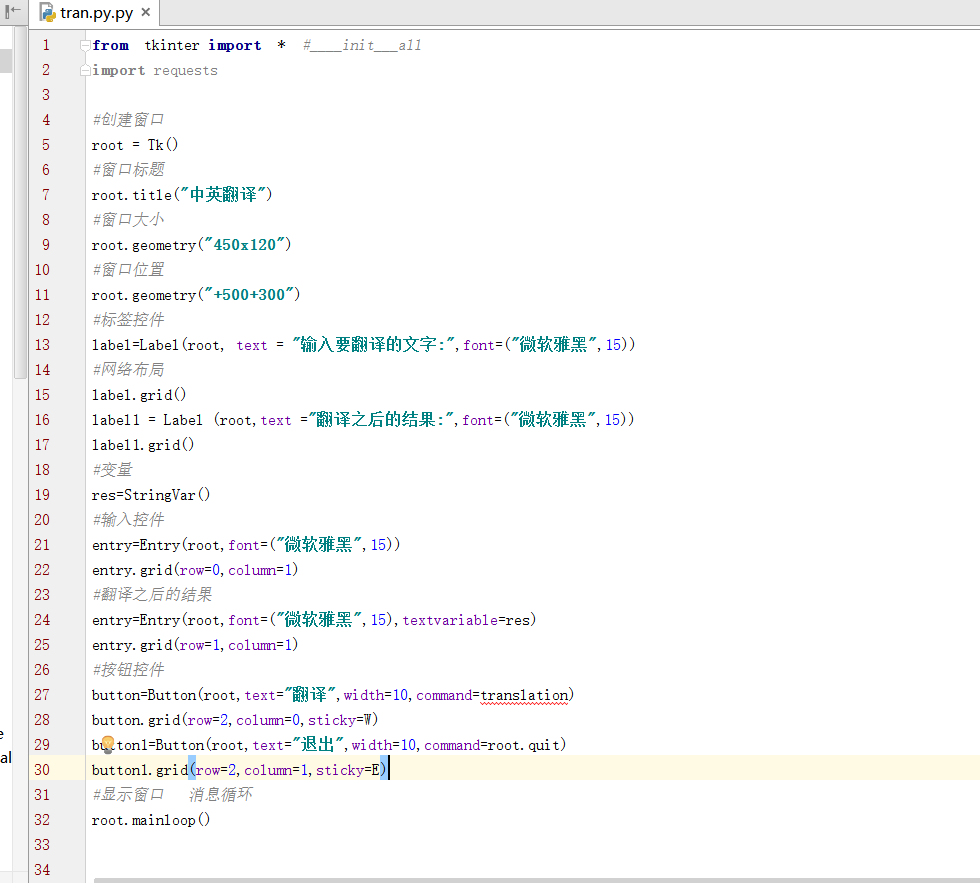Click line number 30 in the gutter
The width and height of the screenshot is (980, 883).
(42, 770)
